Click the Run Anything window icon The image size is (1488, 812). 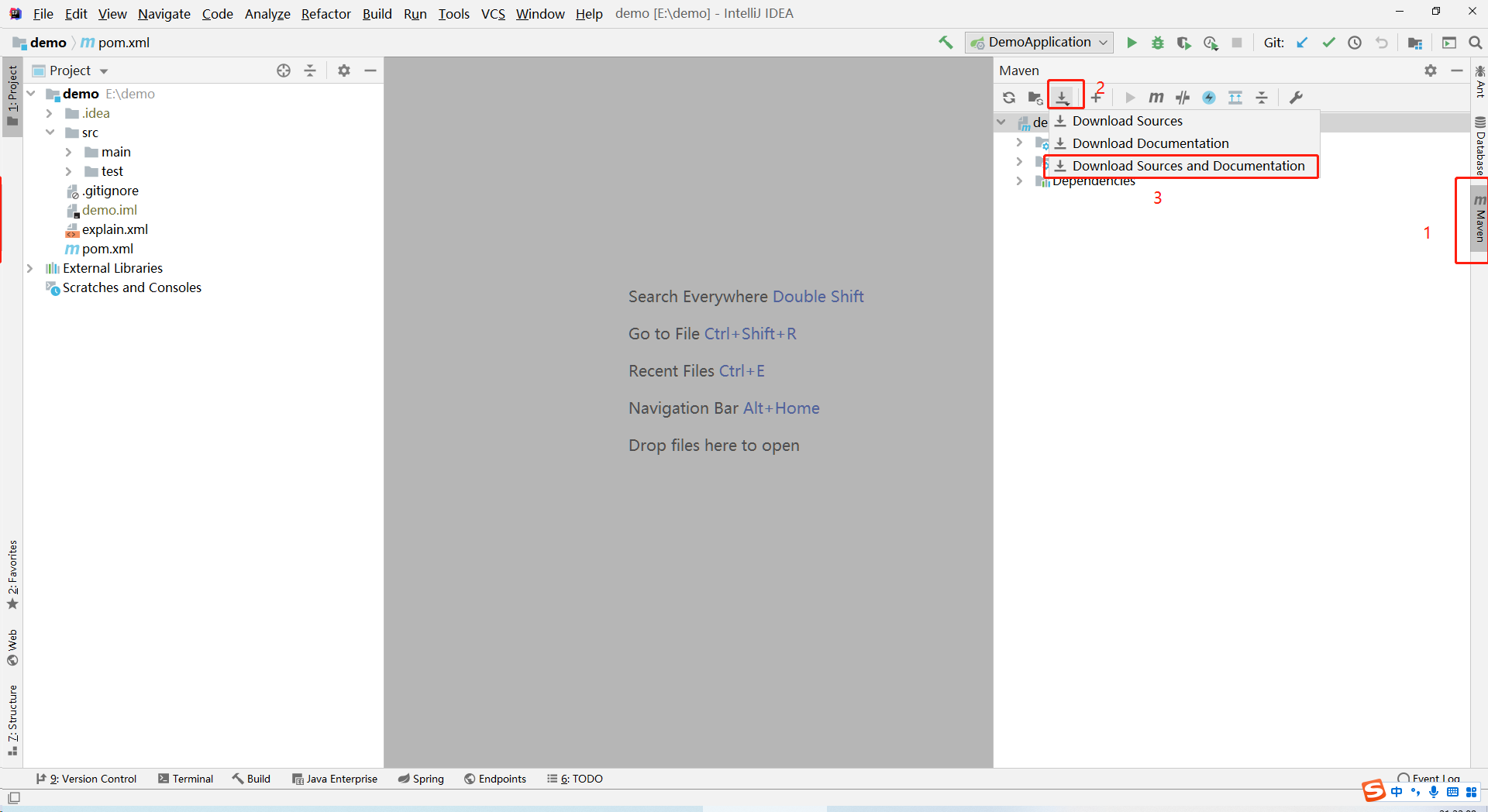tap(1449, 43)
